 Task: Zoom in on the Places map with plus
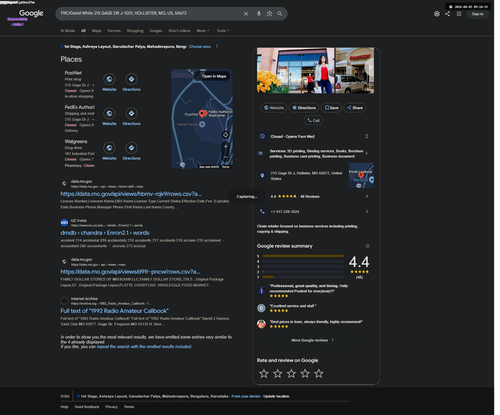225,146
